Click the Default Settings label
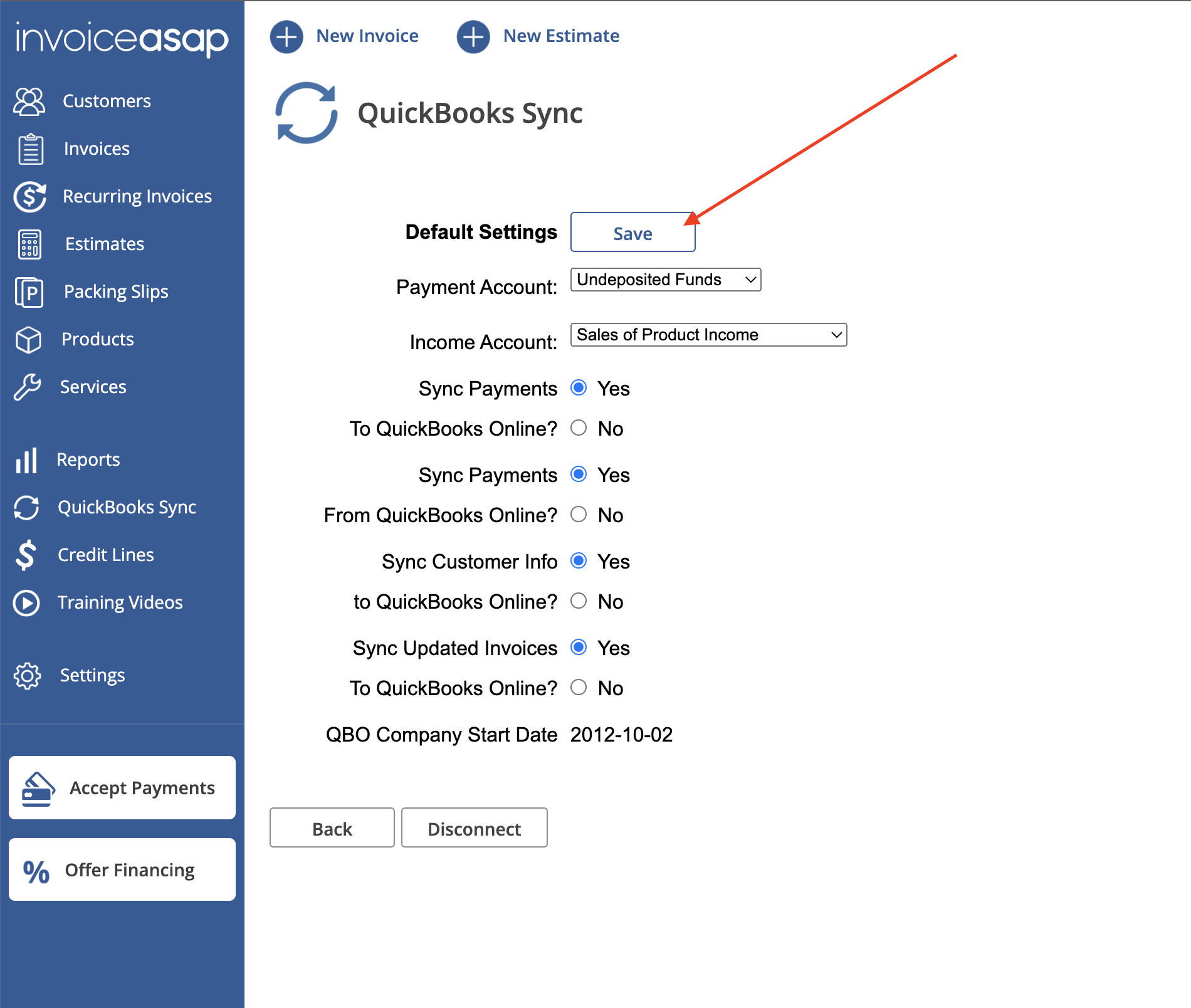 [481, 232]
